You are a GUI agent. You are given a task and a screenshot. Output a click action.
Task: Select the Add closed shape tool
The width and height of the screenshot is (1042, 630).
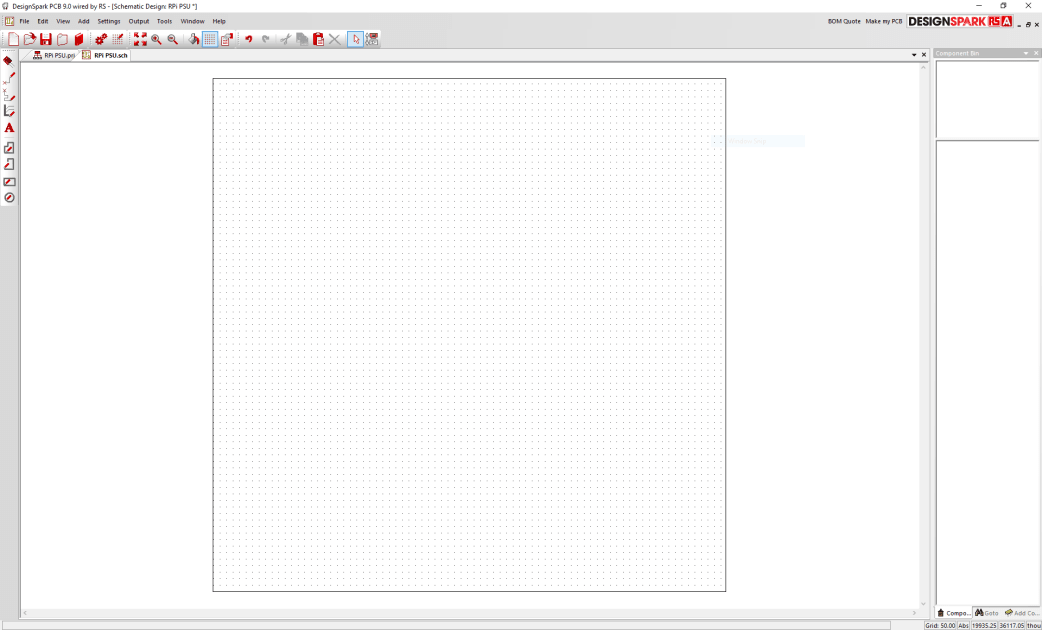pos(9,148)
